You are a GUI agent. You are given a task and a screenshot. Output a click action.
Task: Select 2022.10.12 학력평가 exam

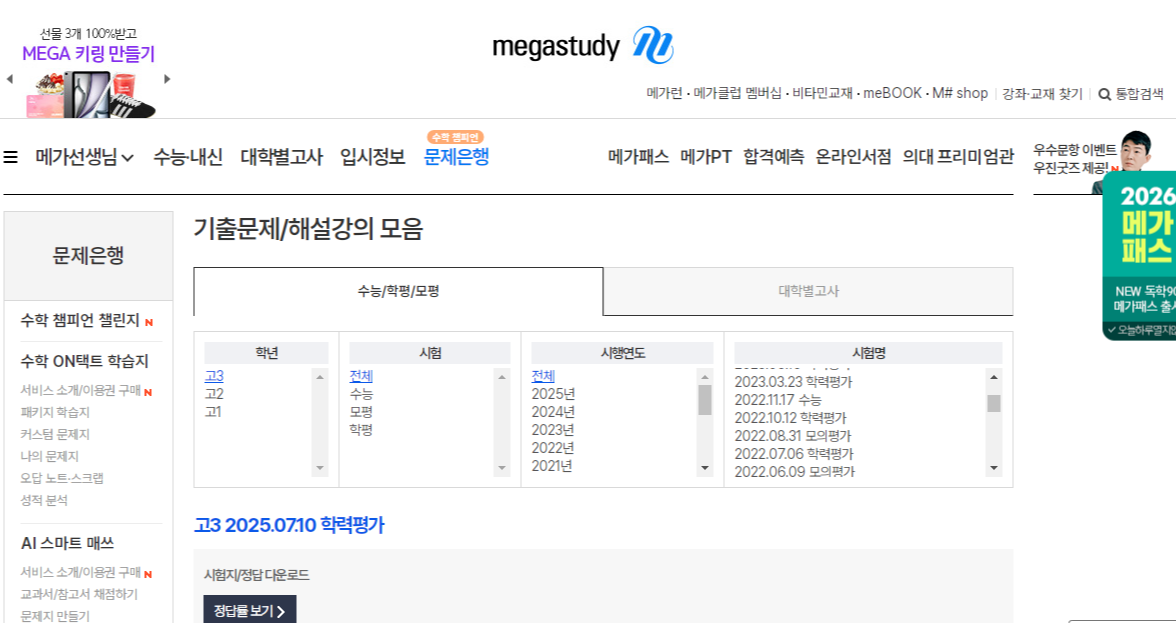pos(790,418)
